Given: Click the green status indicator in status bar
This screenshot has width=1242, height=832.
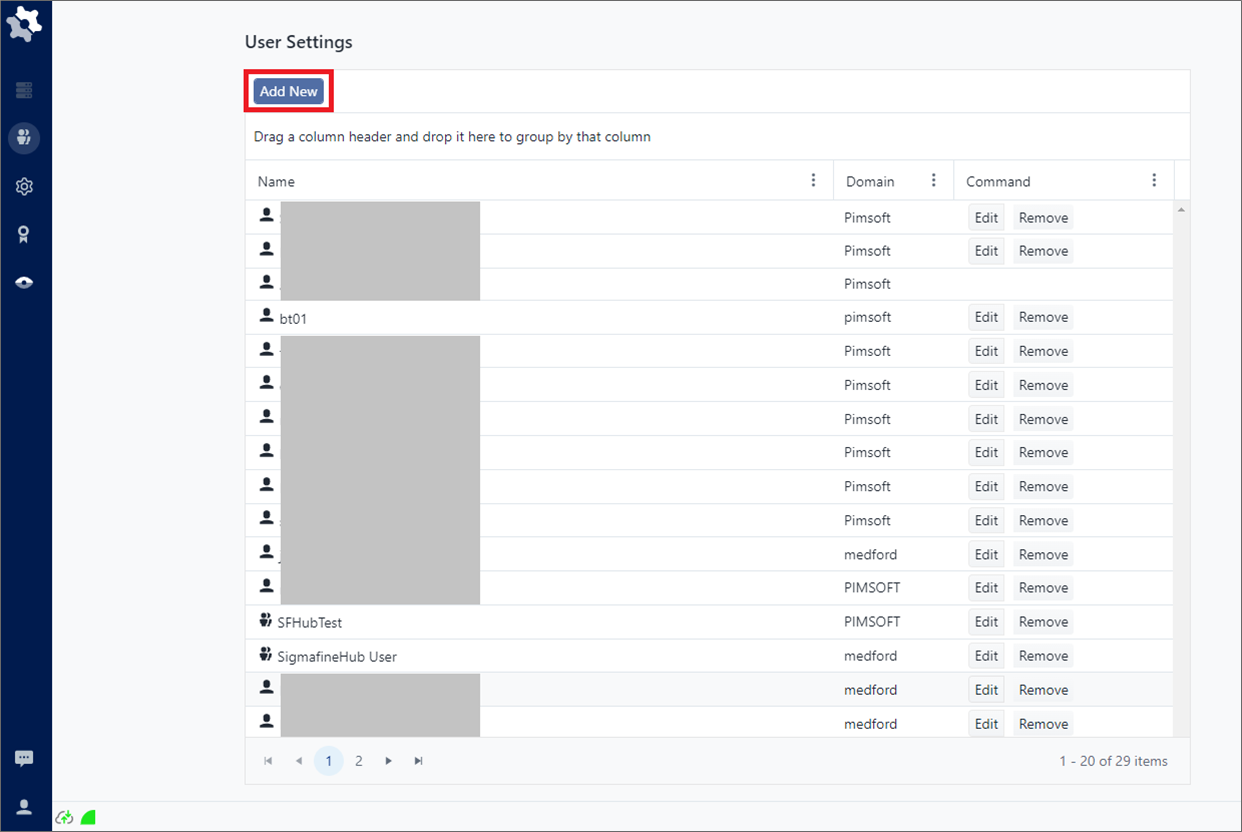Looking at the screenshot, I should pyautogui.click(x=88, y=817).
